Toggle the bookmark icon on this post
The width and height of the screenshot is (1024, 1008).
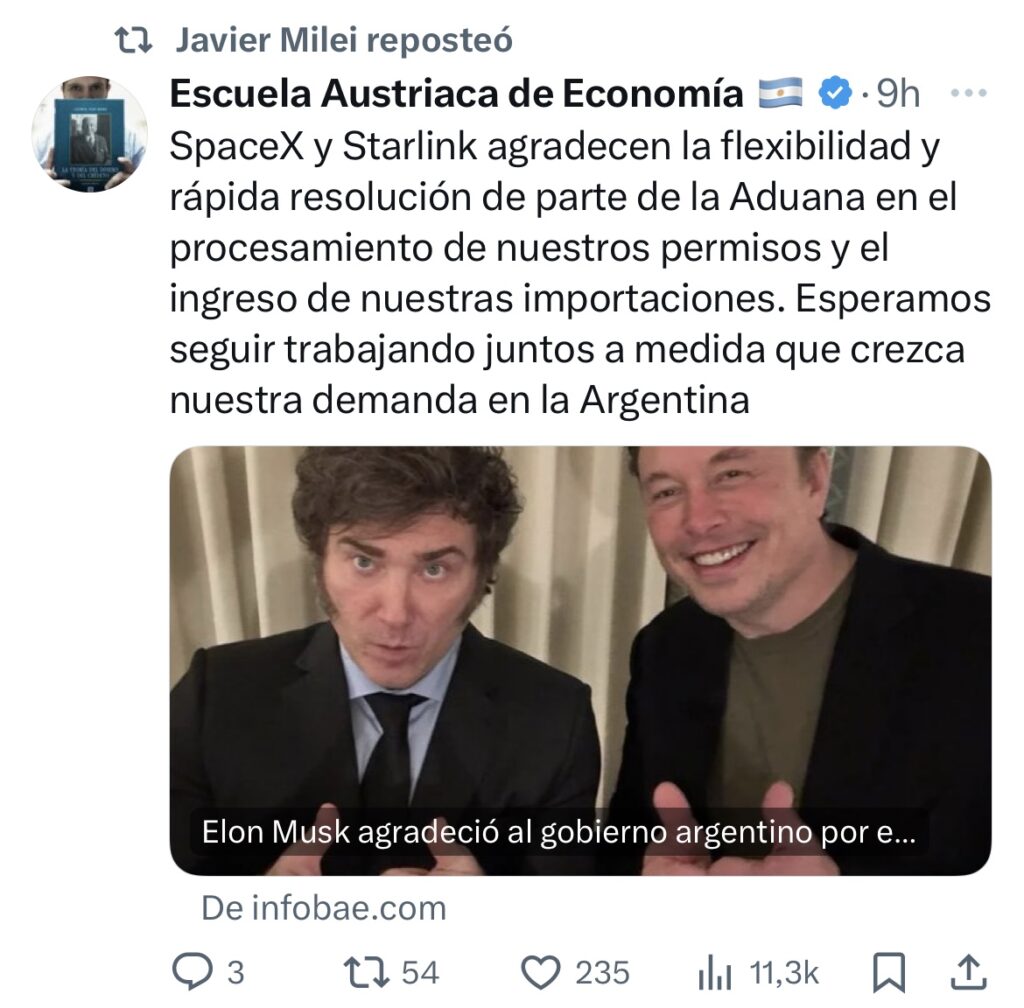[889, 973]
